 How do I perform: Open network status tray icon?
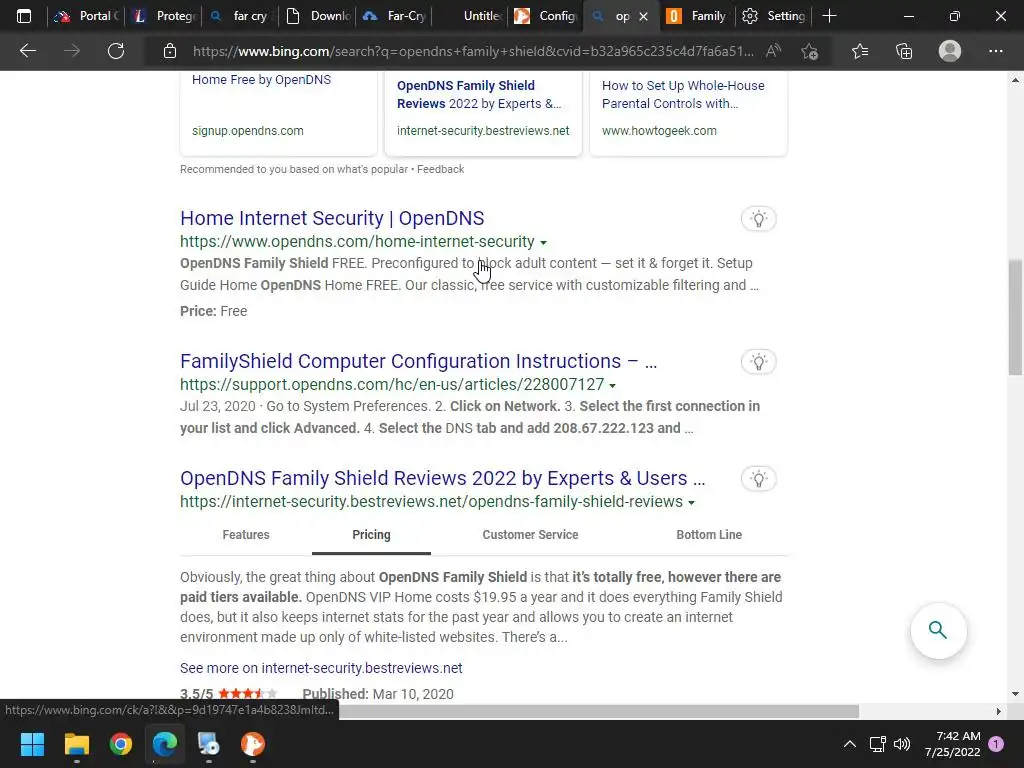tap(877, 744)
